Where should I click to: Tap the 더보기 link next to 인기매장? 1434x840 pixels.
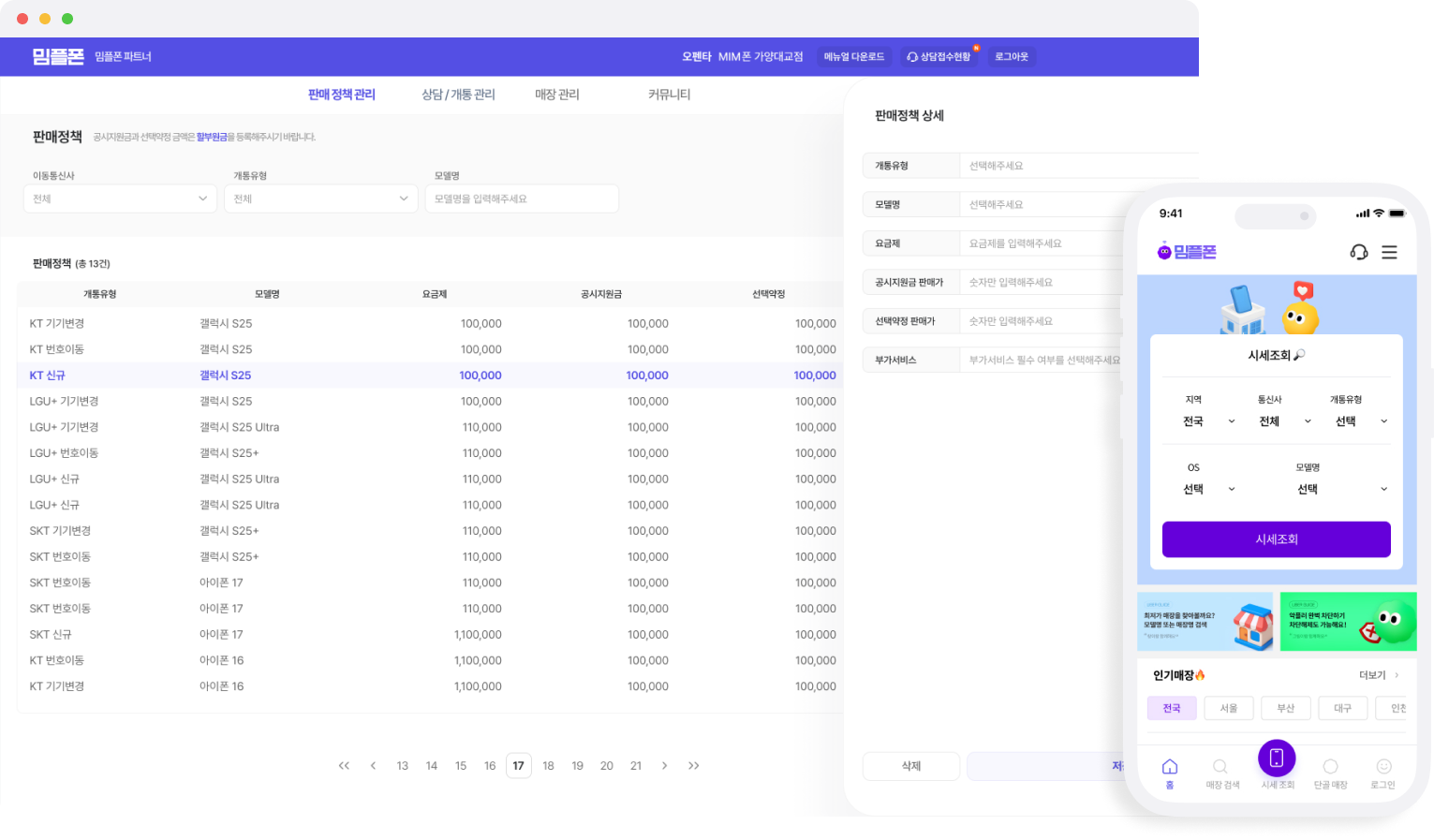tap(1379, 675)
